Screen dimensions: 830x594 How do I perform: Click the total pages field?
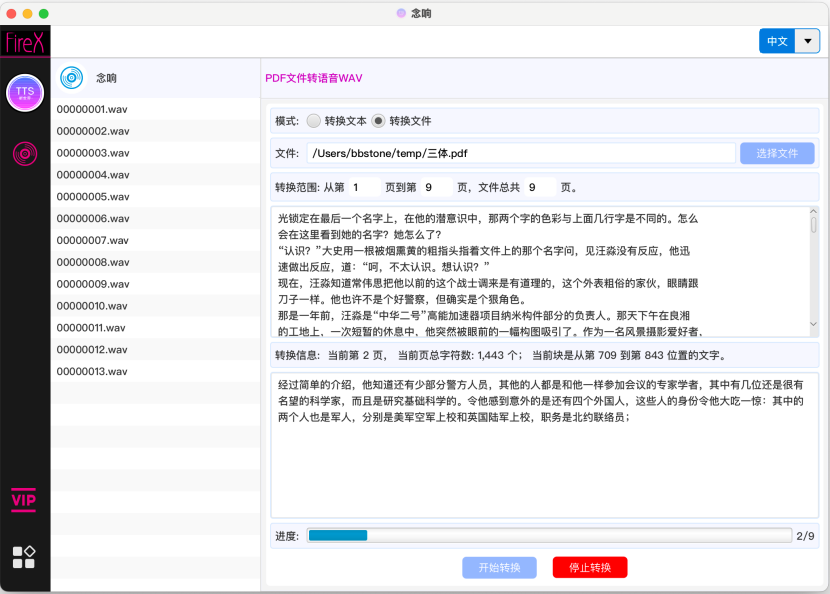tap(540, 187)
